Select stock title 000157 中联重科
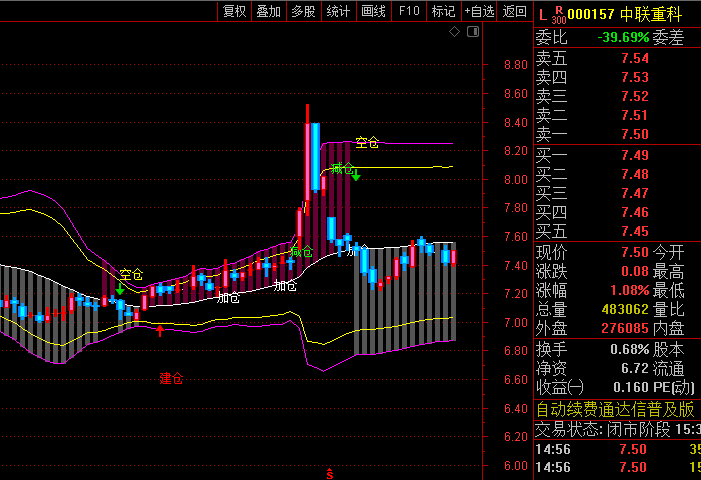The width and height of the screenshot is (701, 480). (x=625, y=15)
